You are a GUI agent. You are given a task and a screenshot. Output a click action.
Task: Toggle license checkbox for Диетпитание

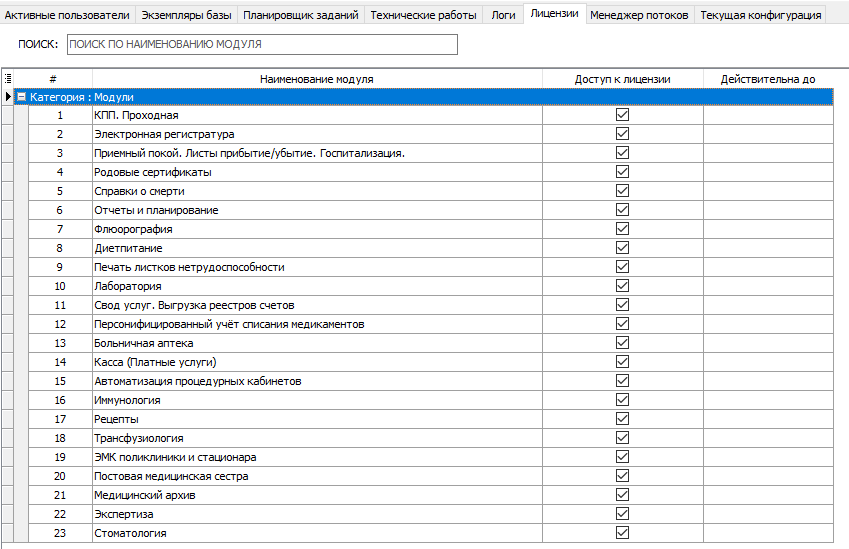click(623, 247)
